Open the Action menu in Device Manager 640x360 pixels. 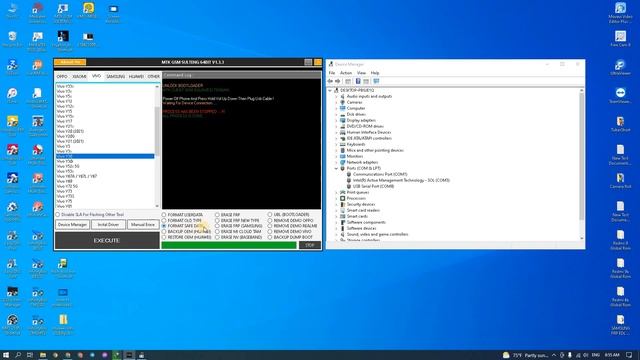pos(346,73)
